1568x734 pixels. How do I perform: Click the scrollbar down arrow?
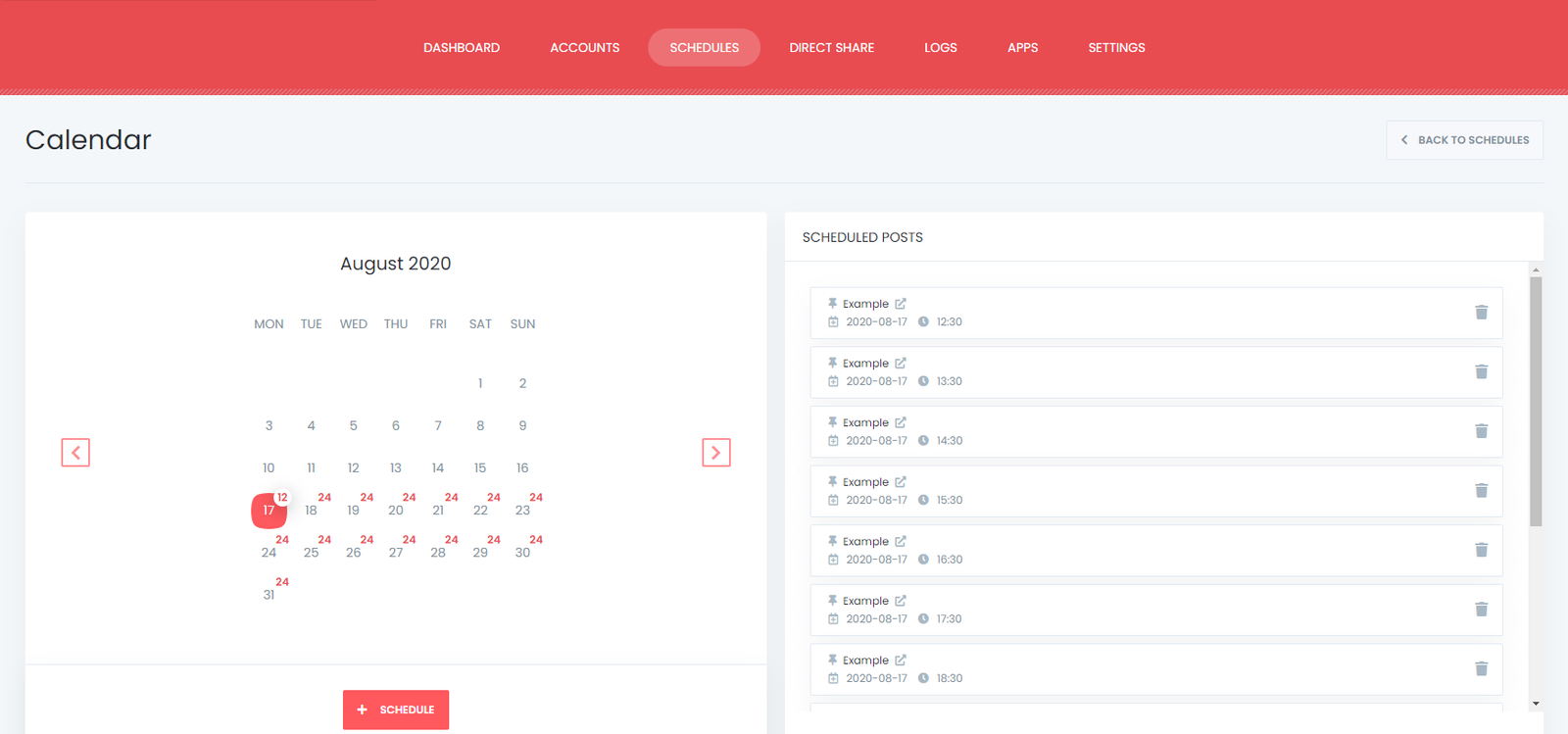(x=1536, y=704)
